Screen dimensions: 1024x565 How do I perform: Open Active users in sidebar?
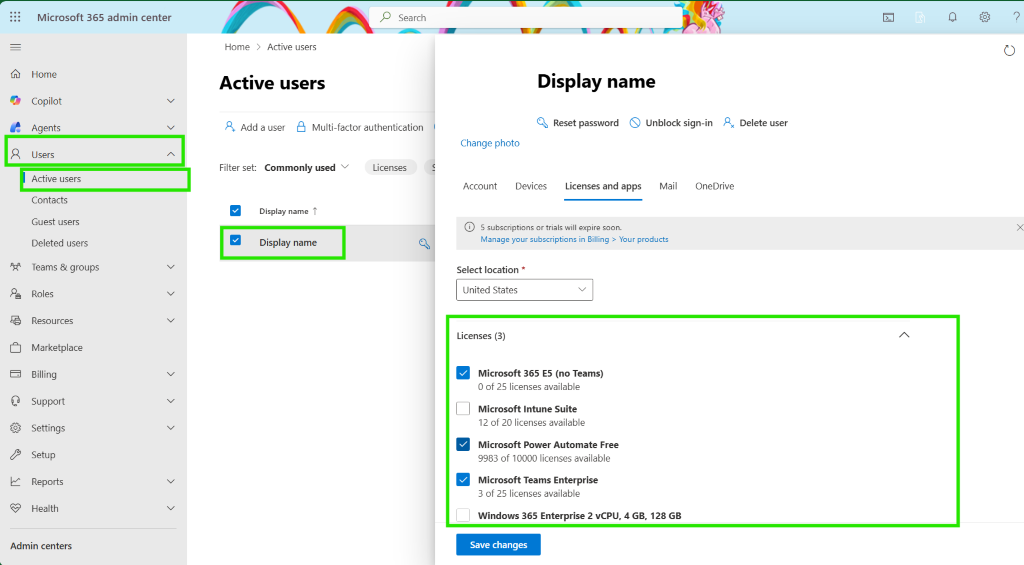point(56,178)
